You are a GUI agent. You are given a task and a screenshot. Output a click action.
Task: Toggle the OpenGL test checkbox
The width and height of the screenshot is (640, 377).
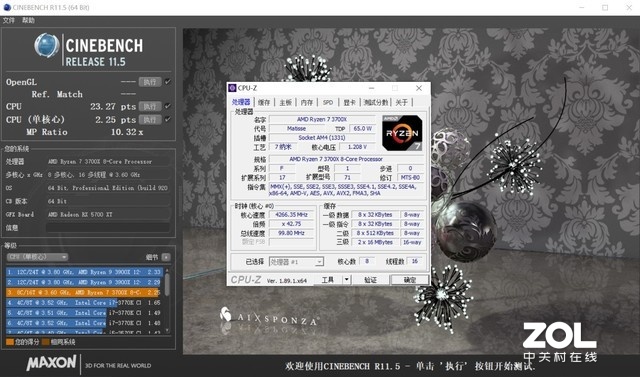pyautogui.click(x=168, y=82)
